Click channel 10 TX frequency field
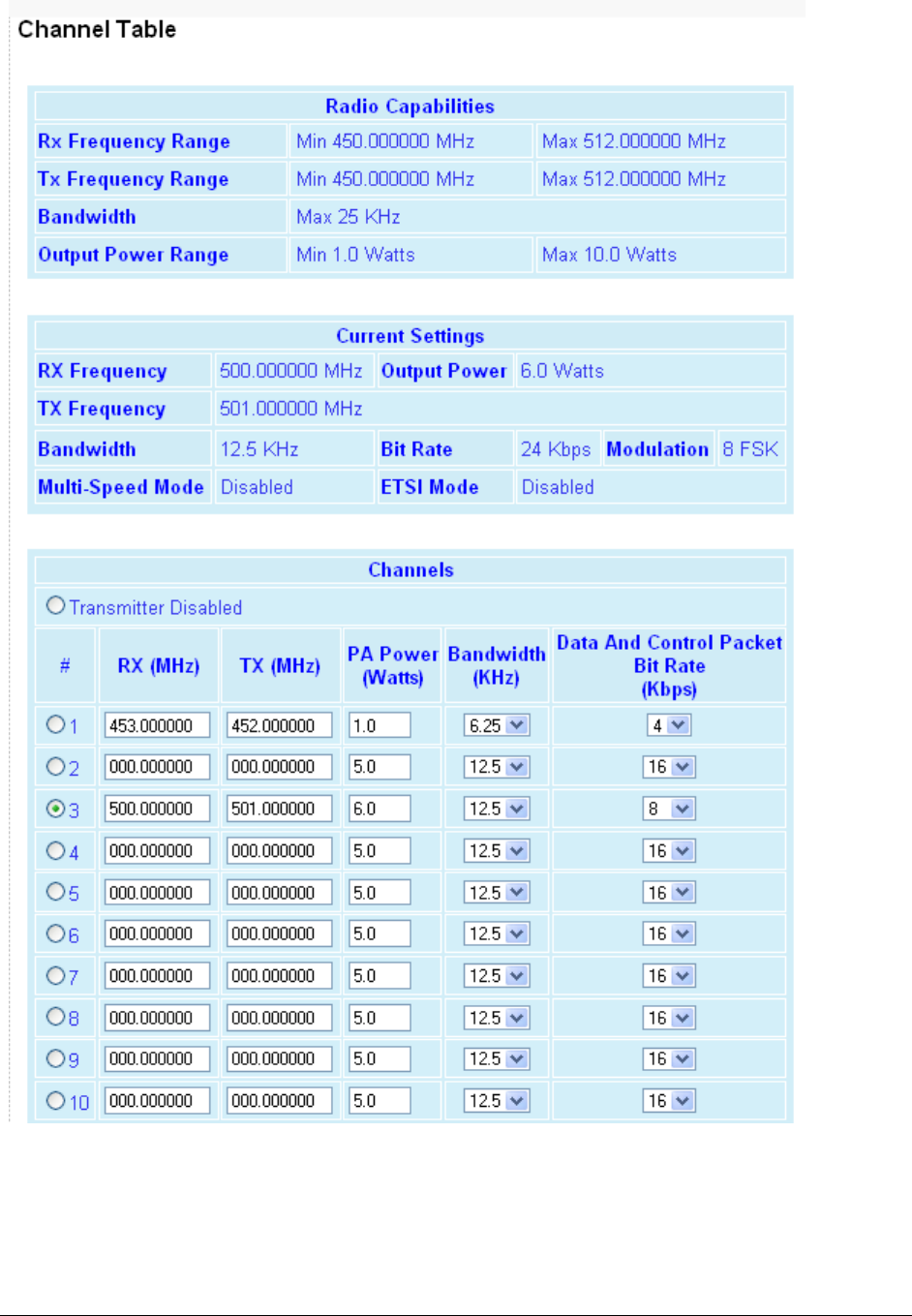 [x=280, y=1101]
